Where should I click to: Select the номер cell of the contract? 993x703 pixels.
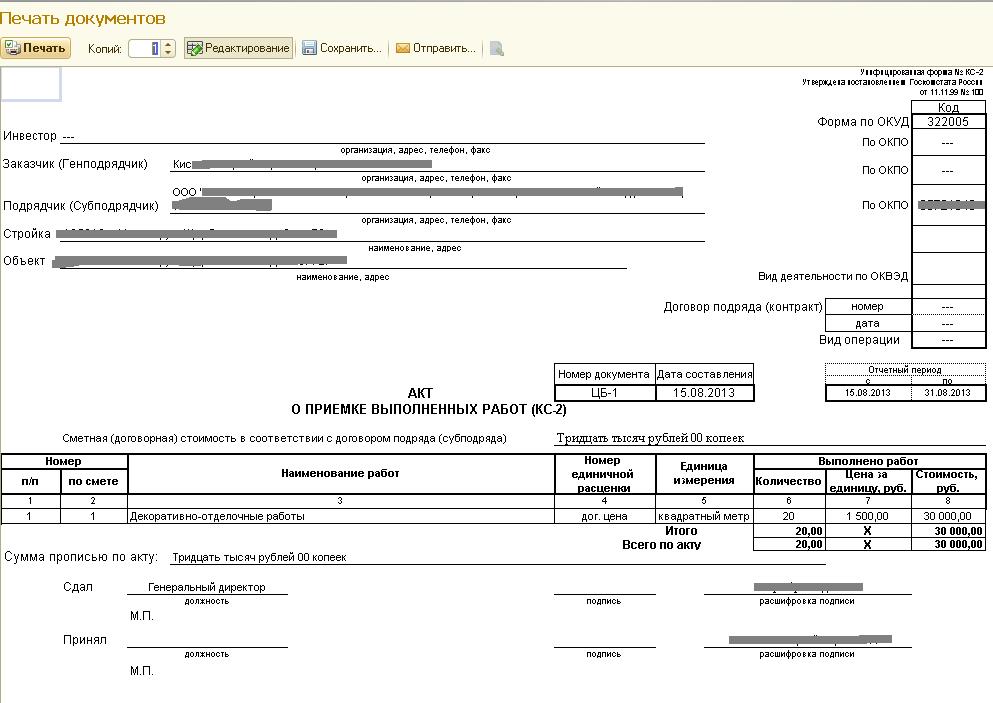pyautogui.click(x=867, y=307)
